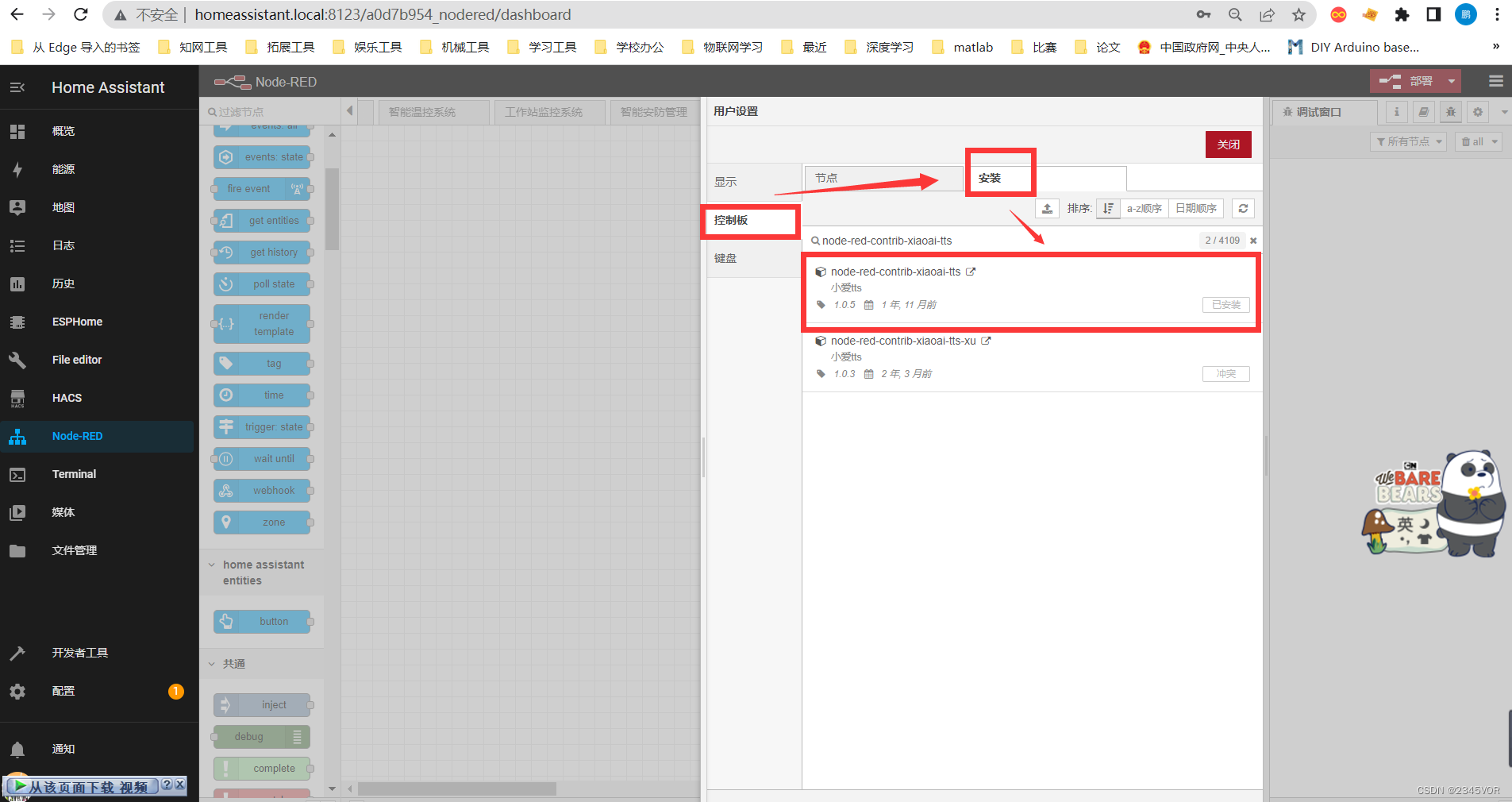Open the config nodes gear icon tab
1512x802 pixels.
click(x=1478, y=112)
